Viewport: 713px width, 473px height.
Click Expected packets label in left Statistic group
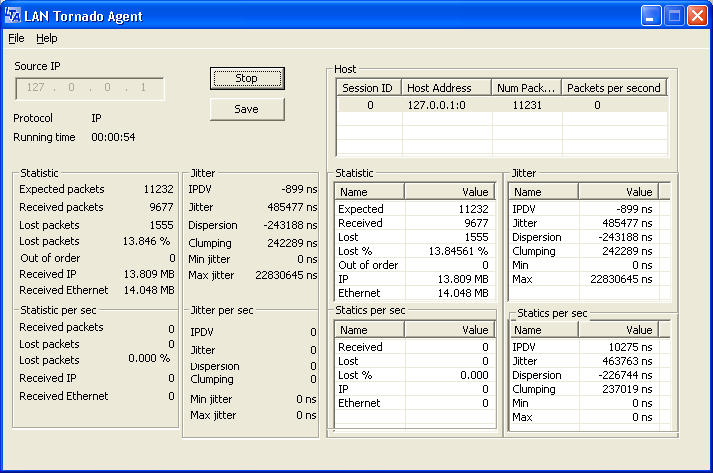point(62,189)
